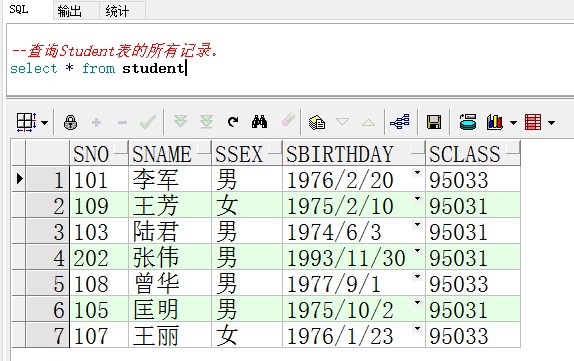Open the chart dropdown arrow

click(513, 123)
